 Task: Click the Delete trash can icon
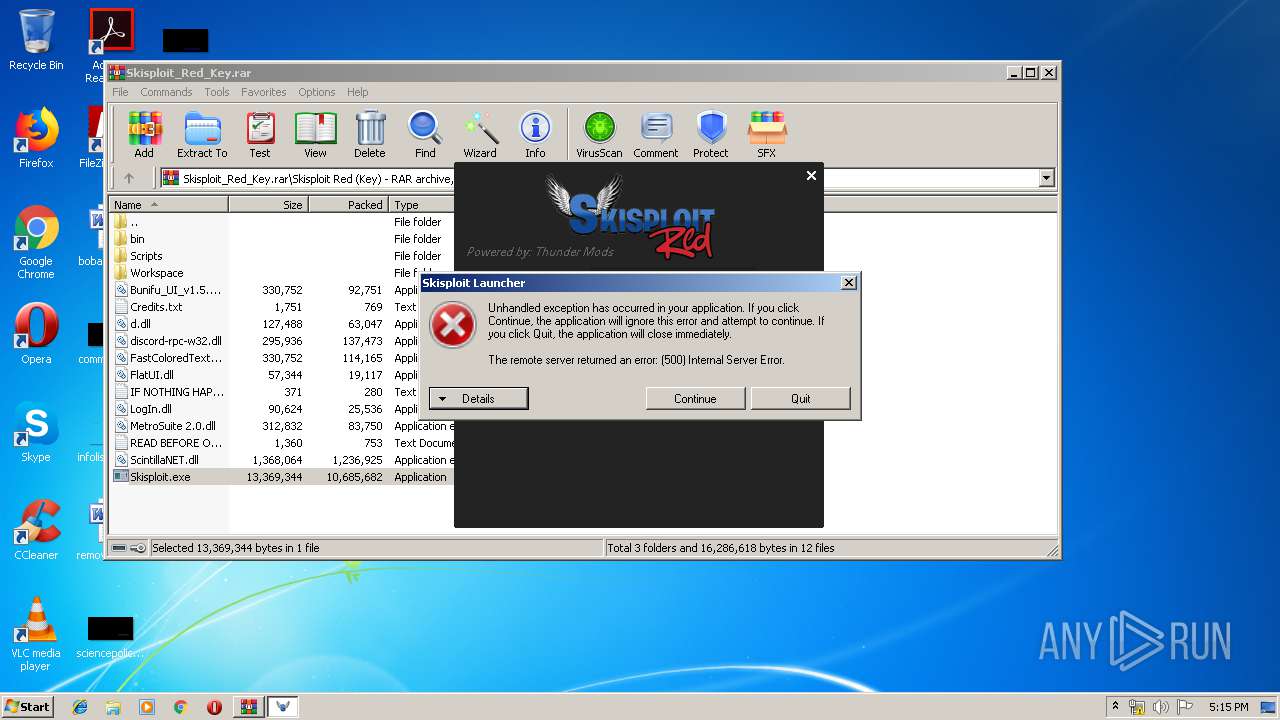[369, 135]
